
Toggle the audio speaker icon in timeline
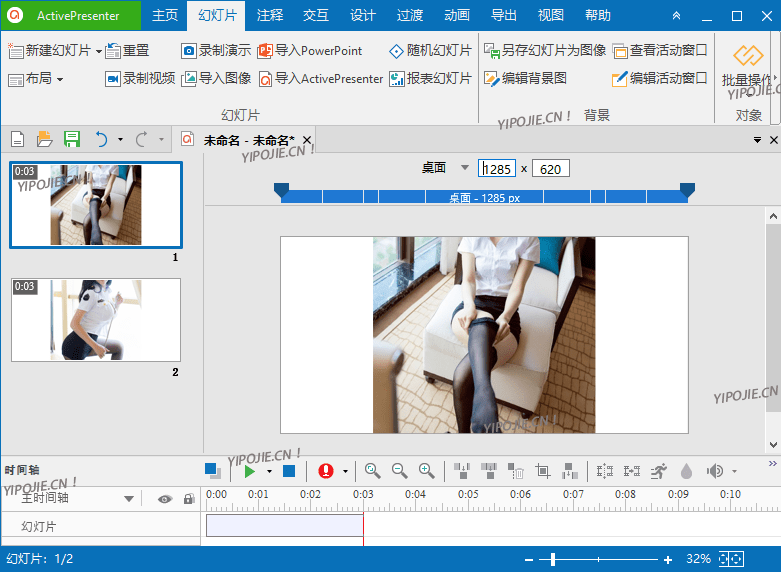pos(714,471)
